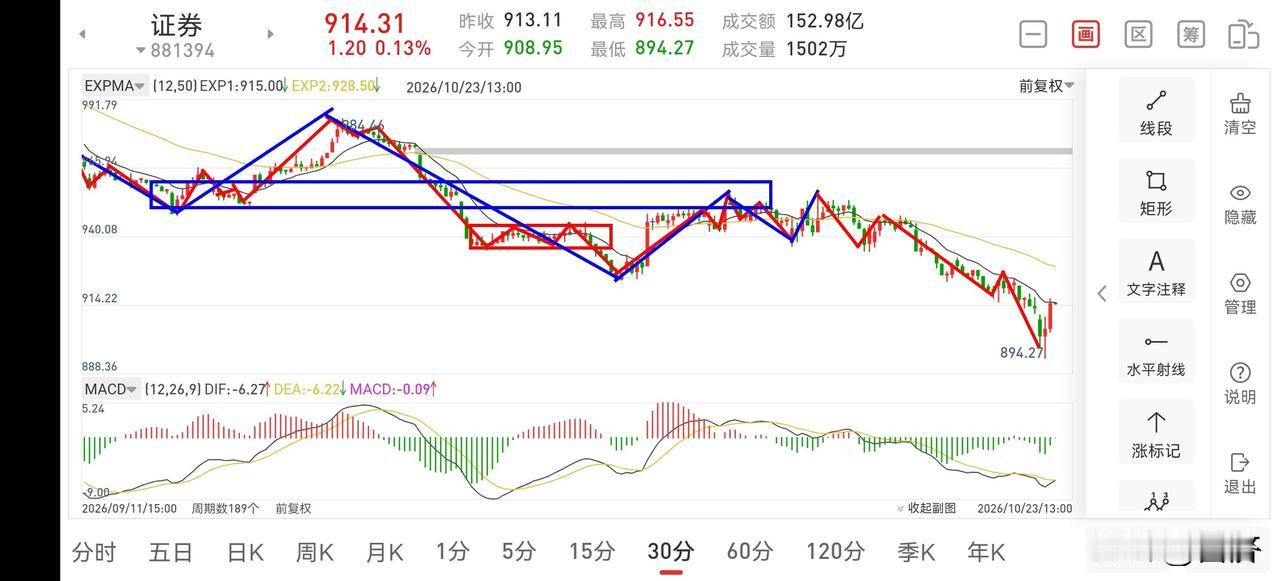This screenshot has height=581, width=1278.
Task: Switch to the 分时 tab
Action: pos(94,551)
